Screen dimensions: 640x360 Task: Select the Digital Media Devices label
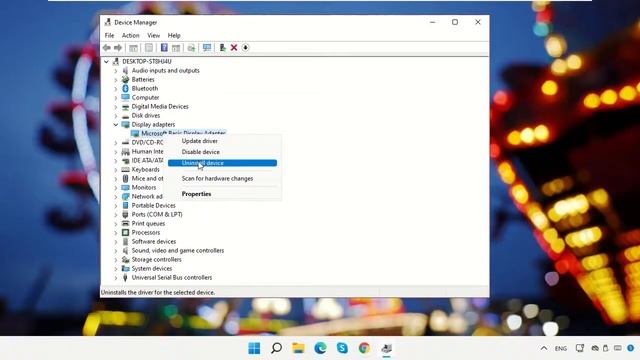pyautogui.click(x=160, y=107)
